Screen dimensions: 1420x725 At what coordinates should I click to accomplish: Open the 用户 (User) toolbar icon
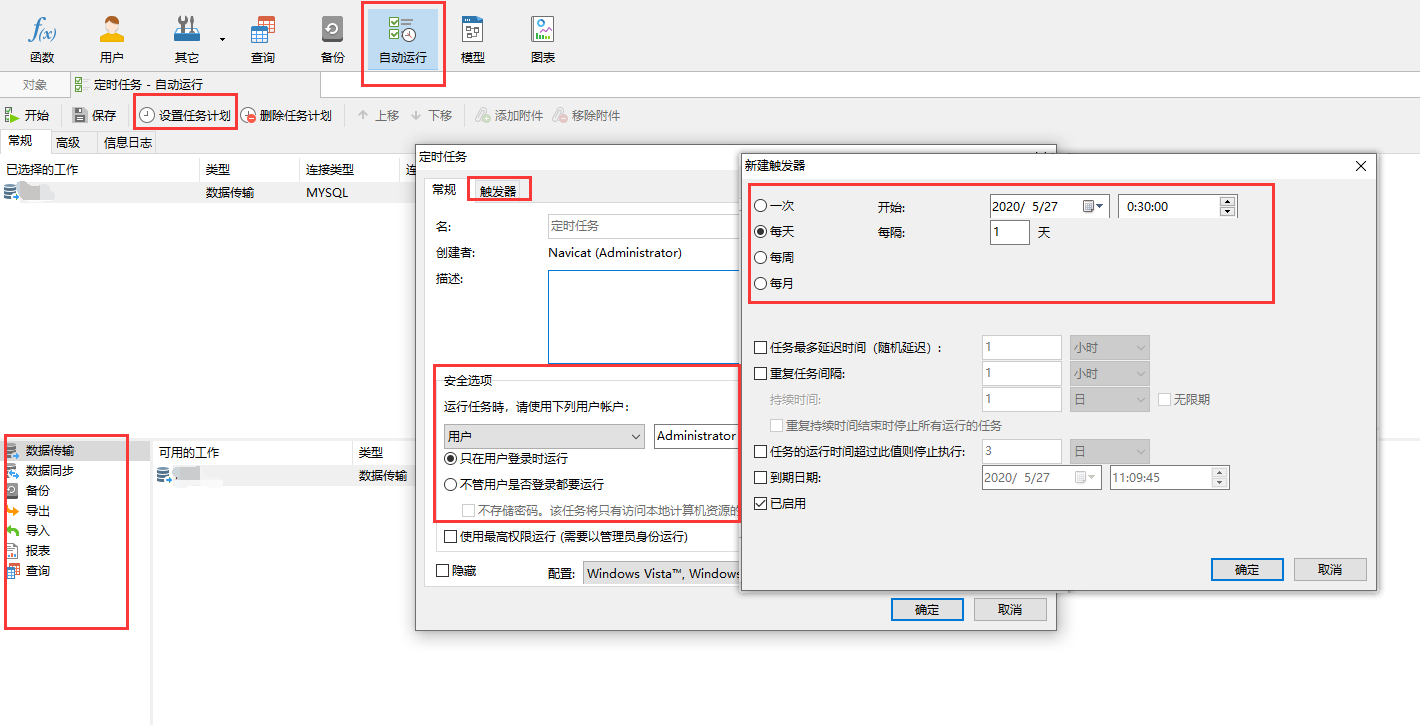tap(112, 40)
